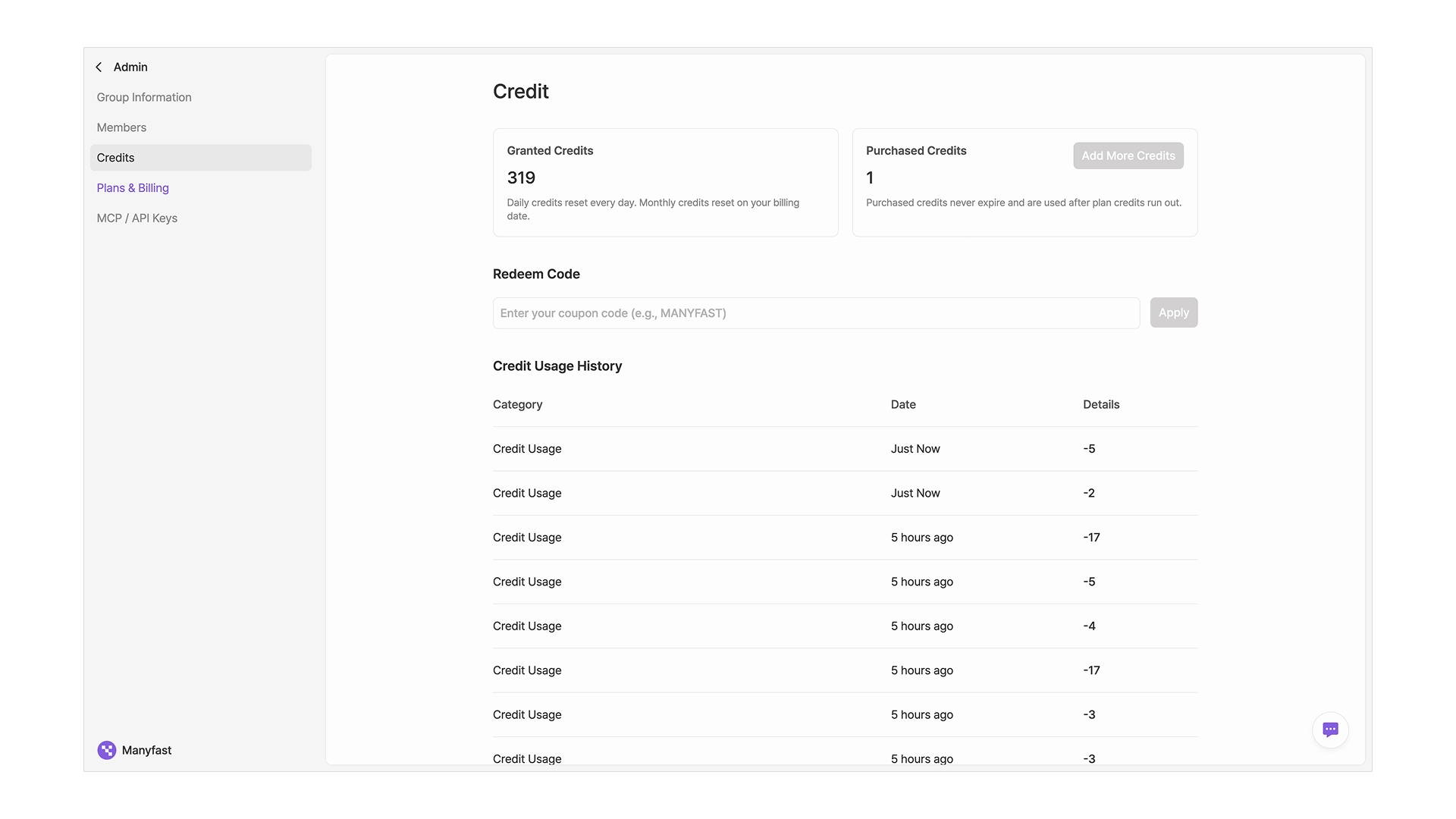Open Plans & Billing page
Image resolution: width=1456 pixels, height=819 pixels.
[133, 188]
